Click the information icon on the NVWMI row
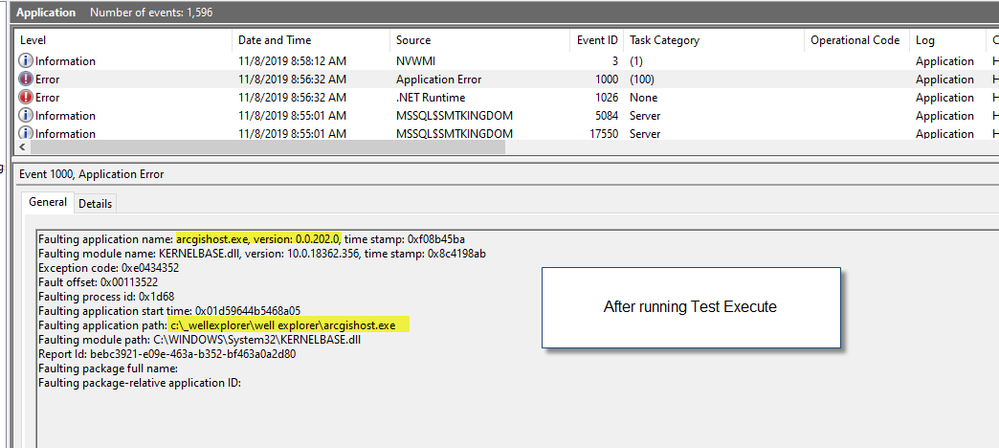 (26, 61)
